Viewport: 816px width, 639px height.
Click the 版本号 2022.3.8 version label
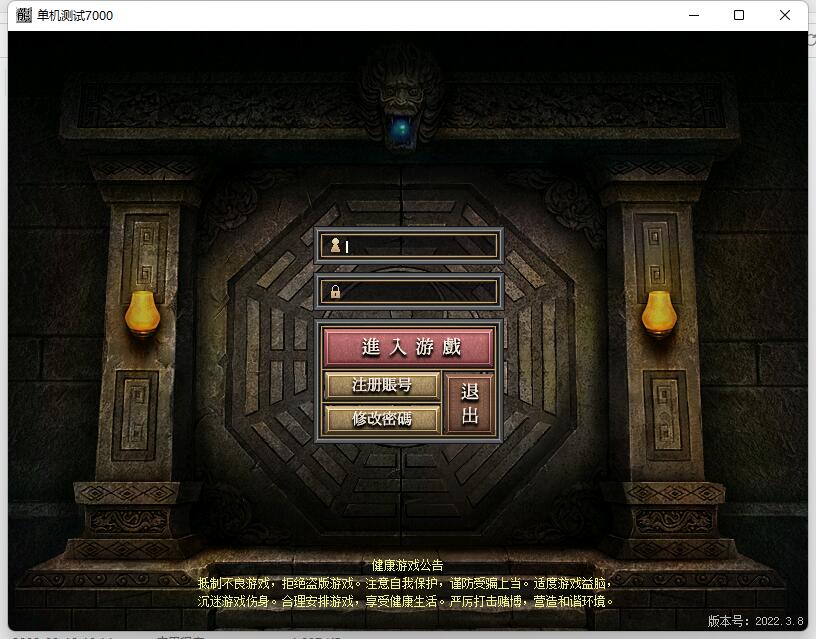(x=755, y=621)
